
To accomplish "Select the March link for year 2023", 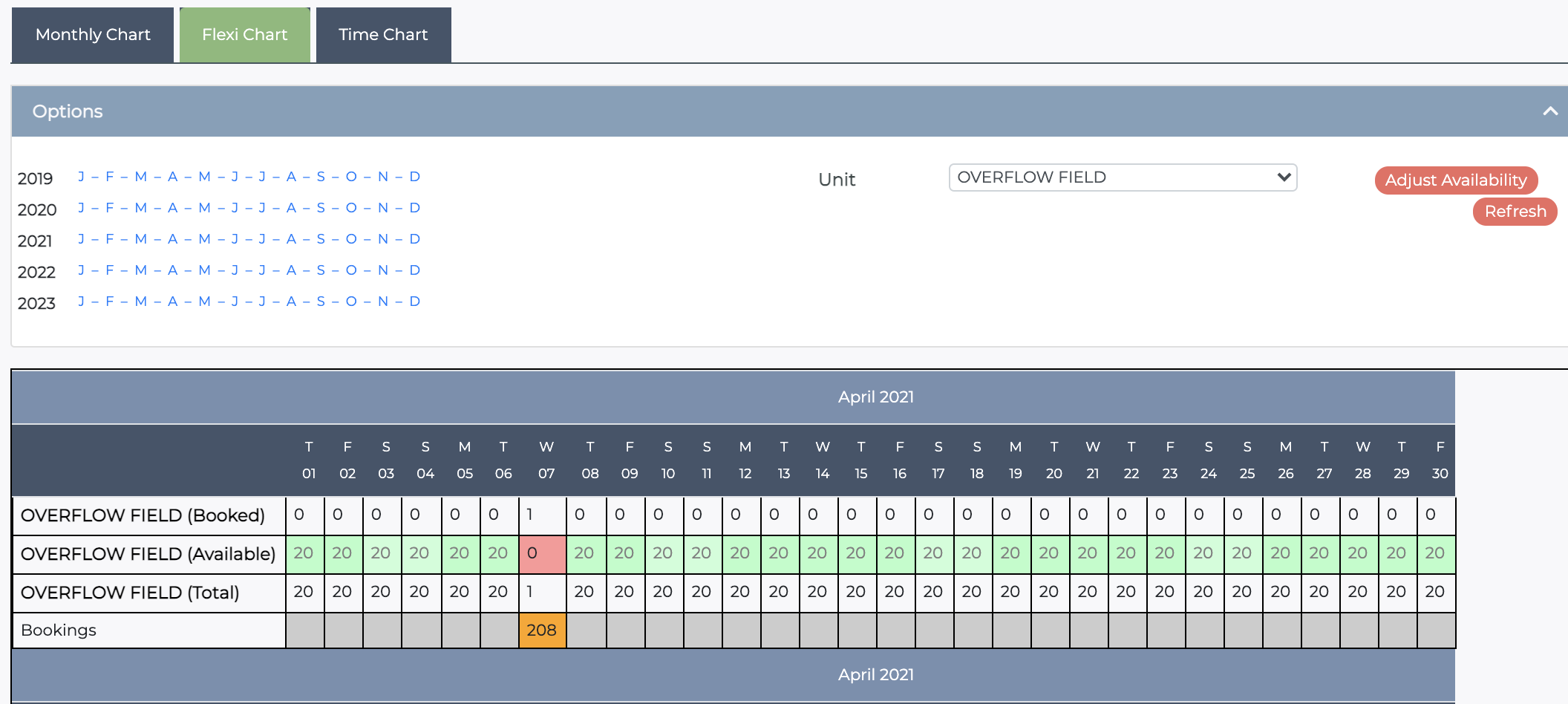I will click(141, 302).
